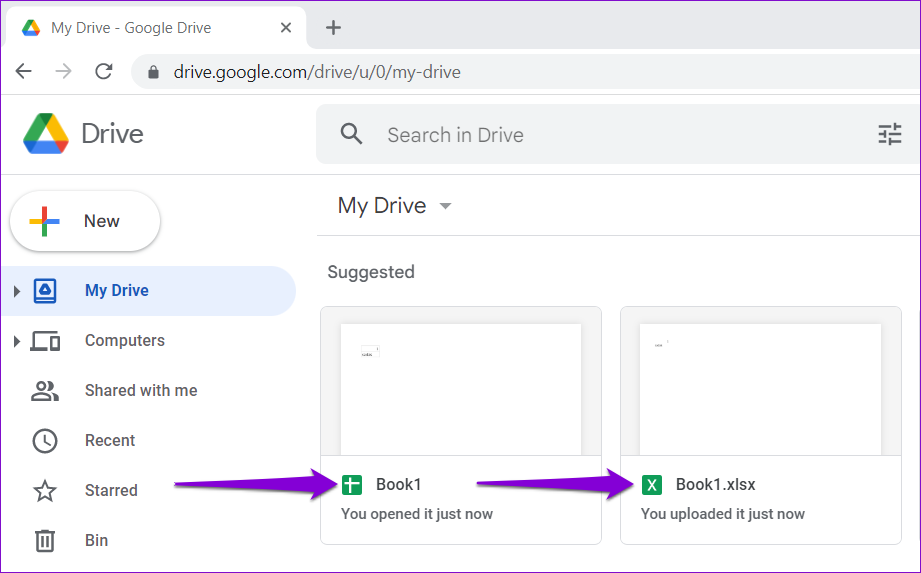Viewport: 921px width, 573px height.
Task: Click the Recent clock icon
Action: click(45, 441)
